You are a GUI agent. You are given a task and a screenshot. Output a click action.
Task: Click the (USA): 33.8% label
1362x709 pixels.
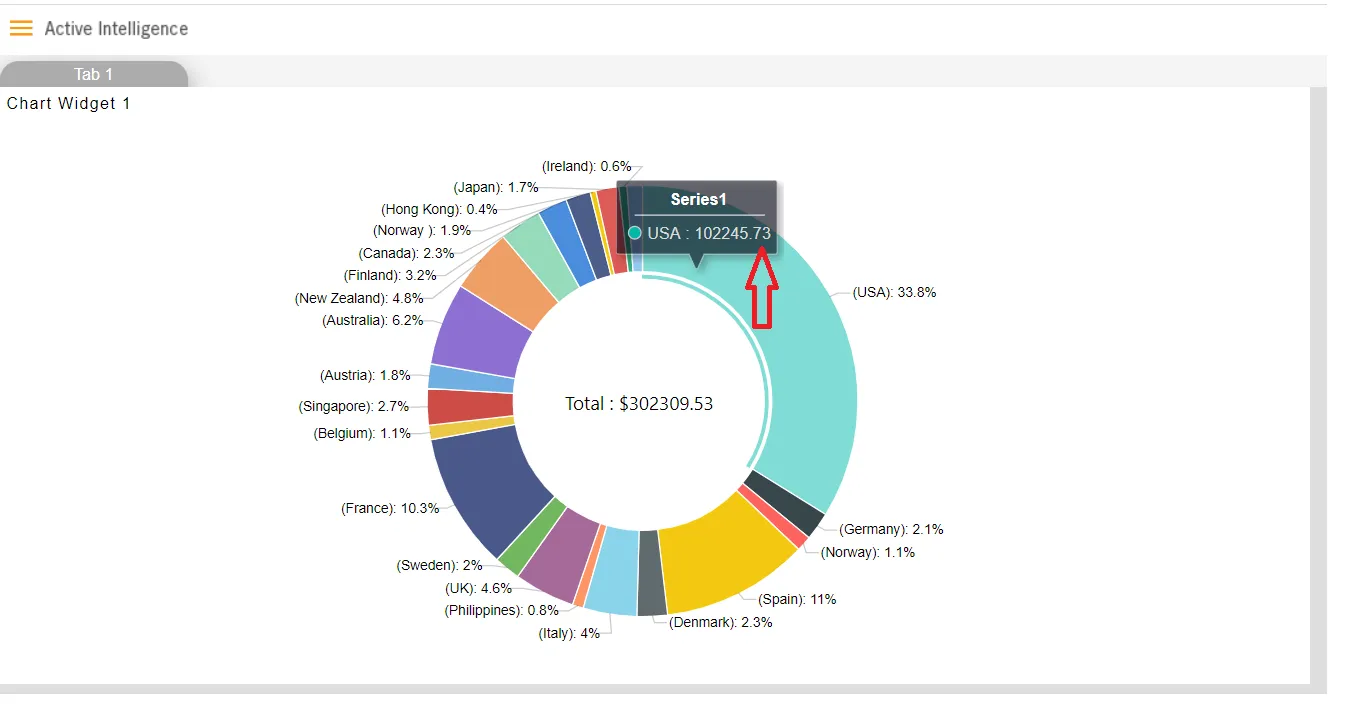click(x=894, y=293)
